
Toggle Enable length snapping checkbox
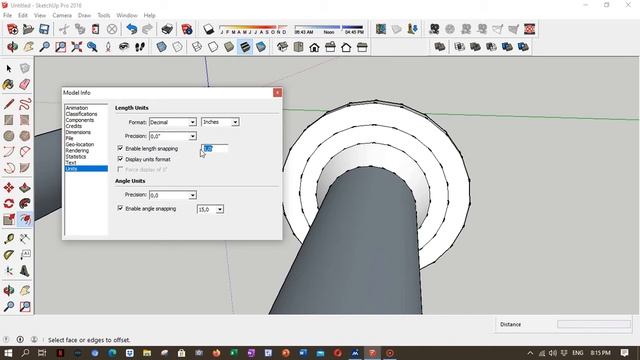coord(120,148)
